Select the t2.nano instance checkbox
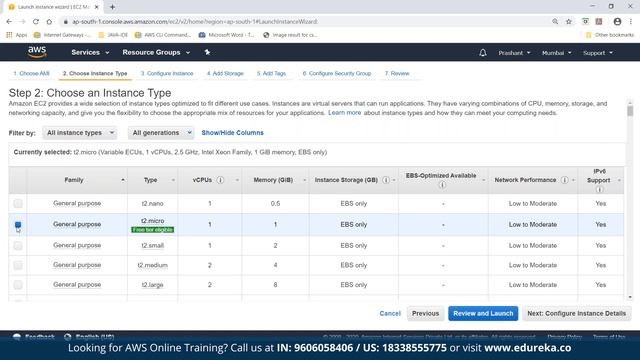Viewport: 640px width, 360px height. (x=18, y=203)
